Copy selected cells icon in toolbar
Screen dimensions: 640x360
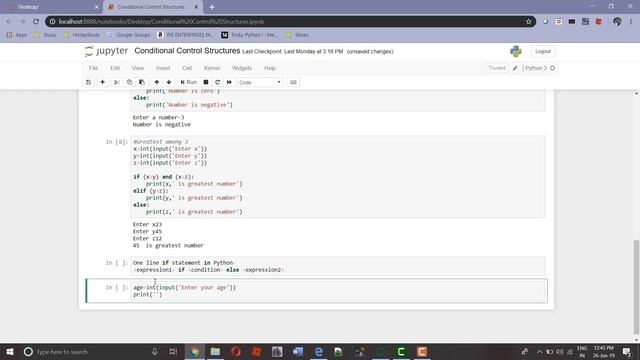pos(129,82)
